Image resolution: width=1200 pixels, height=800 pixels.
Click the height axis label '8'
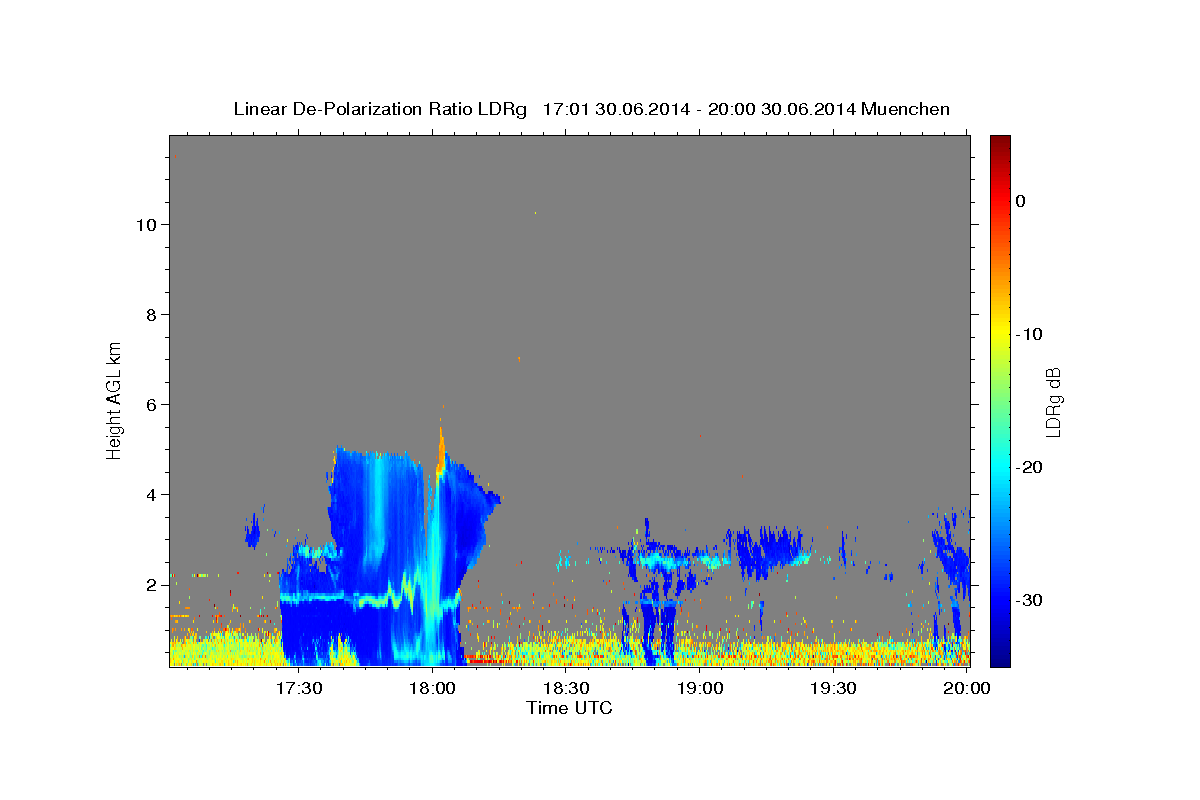151,315
